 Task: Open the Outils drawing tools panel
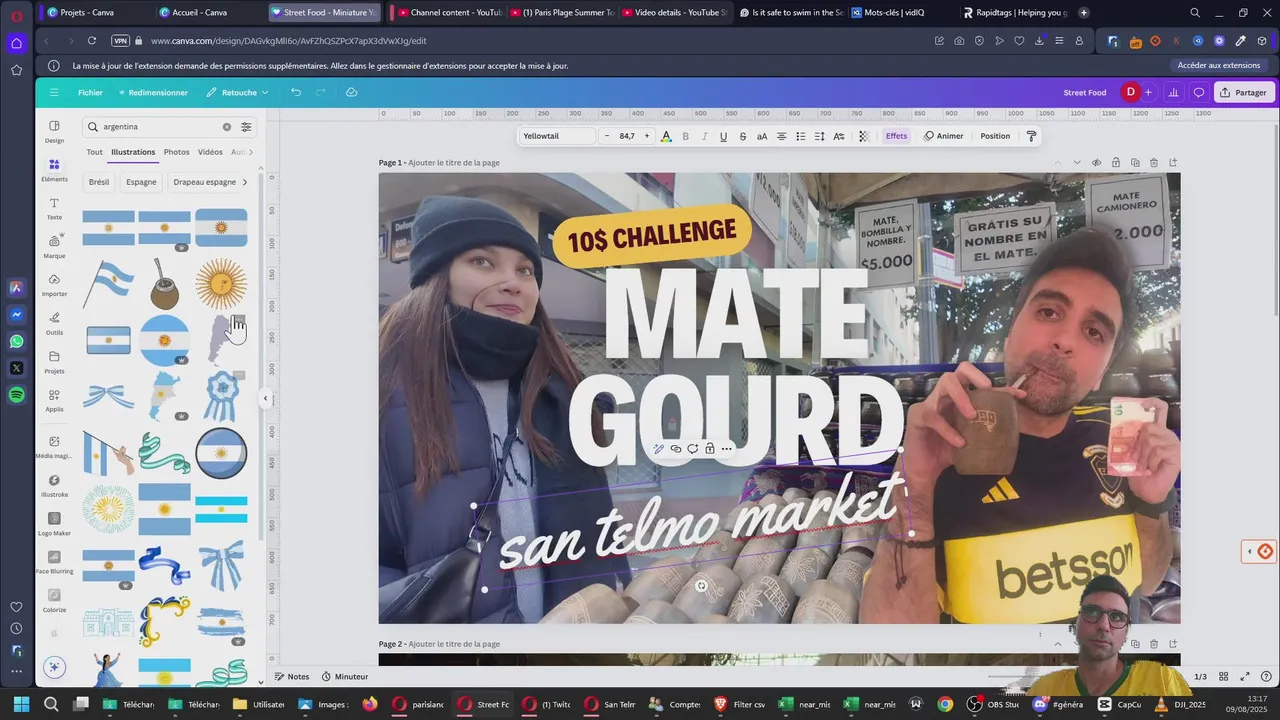[x=54, y=323]
